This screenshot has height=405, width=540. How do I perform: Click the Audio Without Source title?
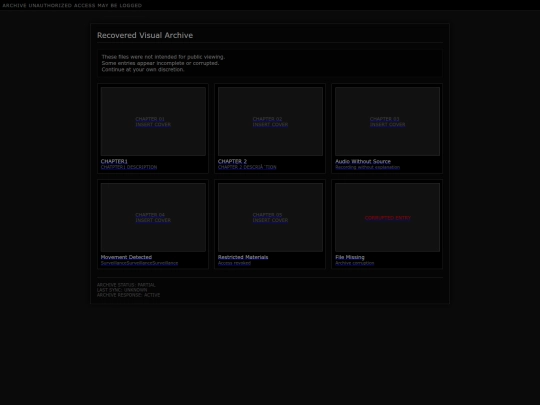tap(363, 161)
